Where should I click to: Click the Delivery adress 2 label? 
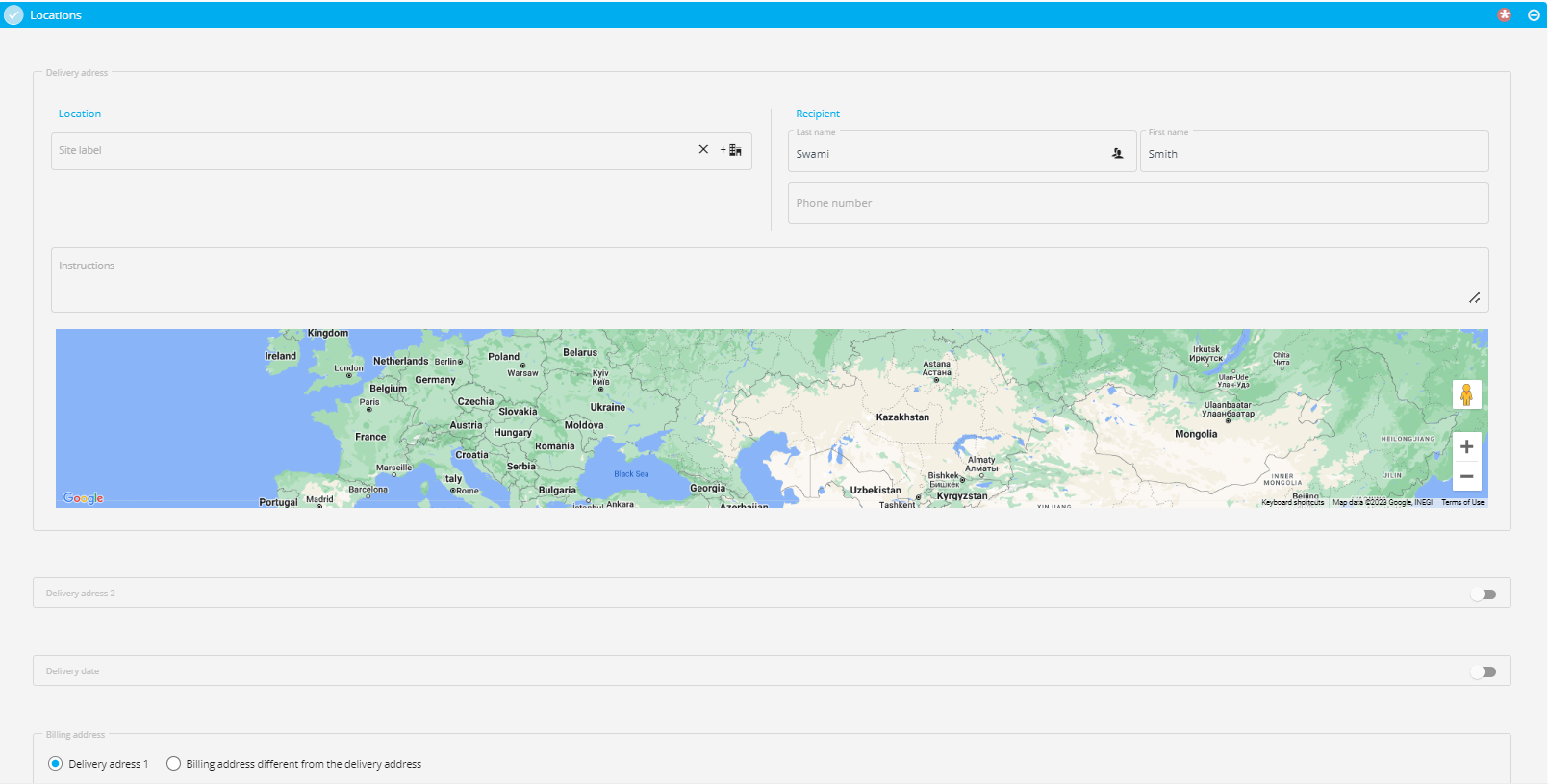[80, 594]
